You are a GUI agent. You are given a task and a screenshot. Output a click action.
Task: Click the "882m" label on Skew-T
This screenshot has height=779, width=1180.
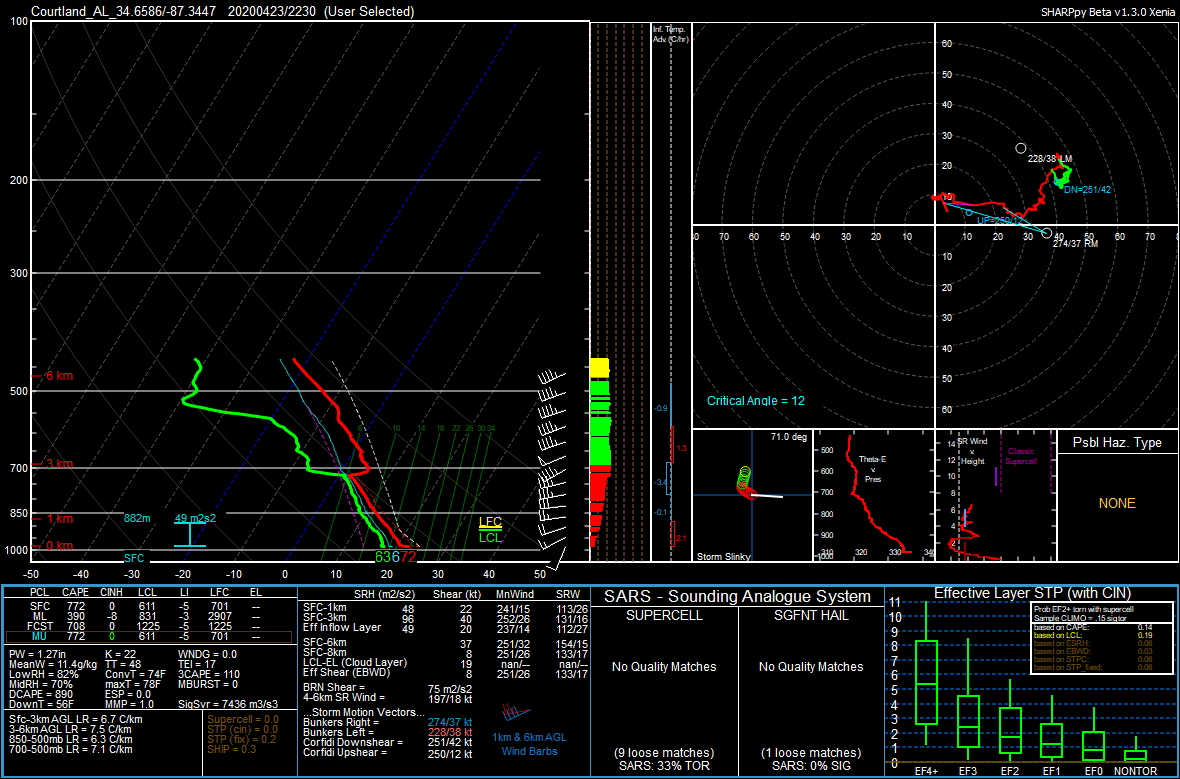pos(138,519)
